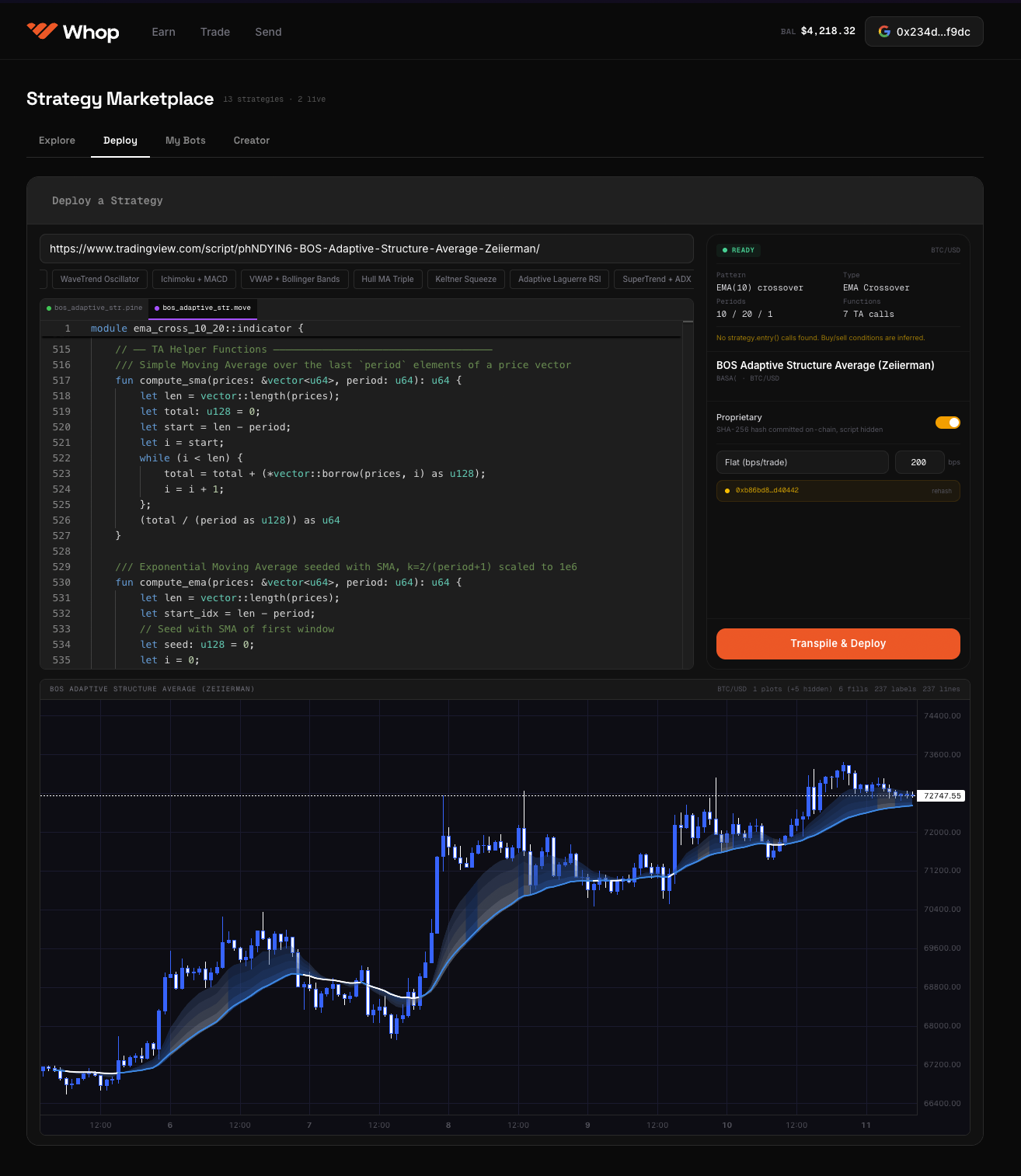Select the Deploy tab
The height and width of the screenshot is (1176, 1021).
[x=120, y=141]
